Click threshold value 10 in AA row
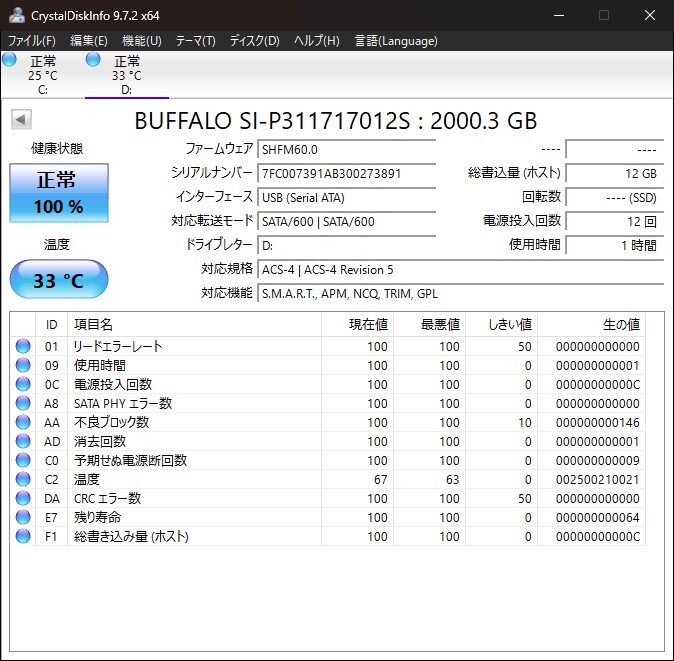 coord(524,422)
